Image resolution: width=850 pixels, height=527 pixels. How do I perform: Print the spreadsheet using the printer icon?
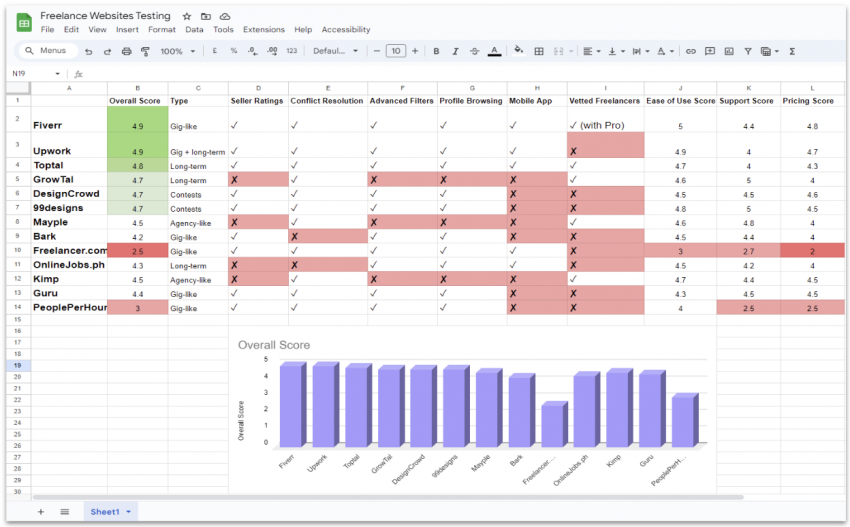point(126,52)
